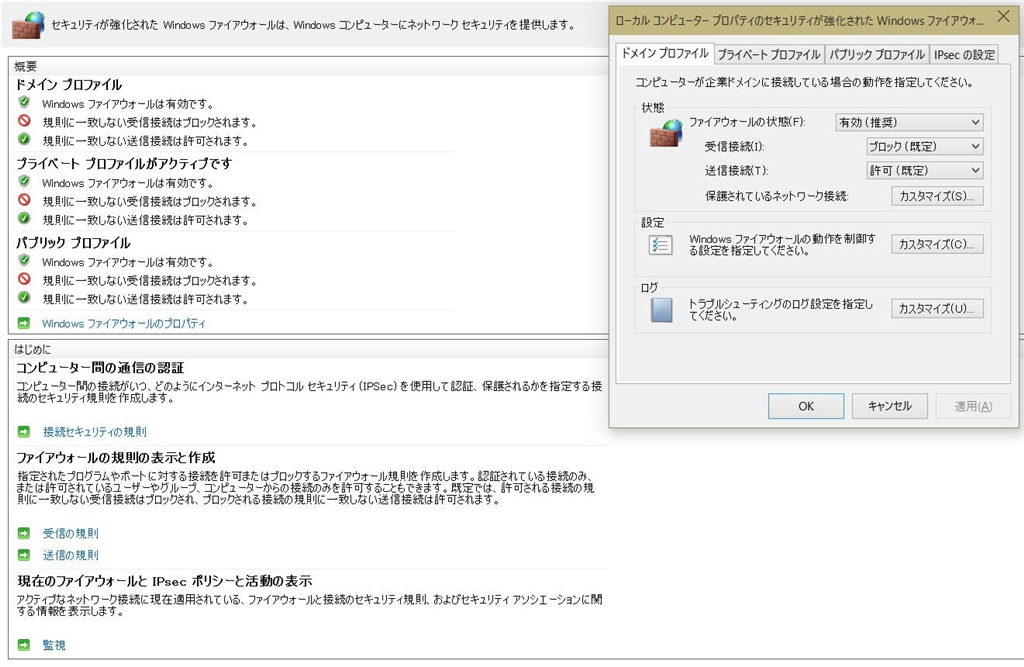
Task: Click green arrow icon beside 接続セキュリティの規則
Action: click(24, 431)
